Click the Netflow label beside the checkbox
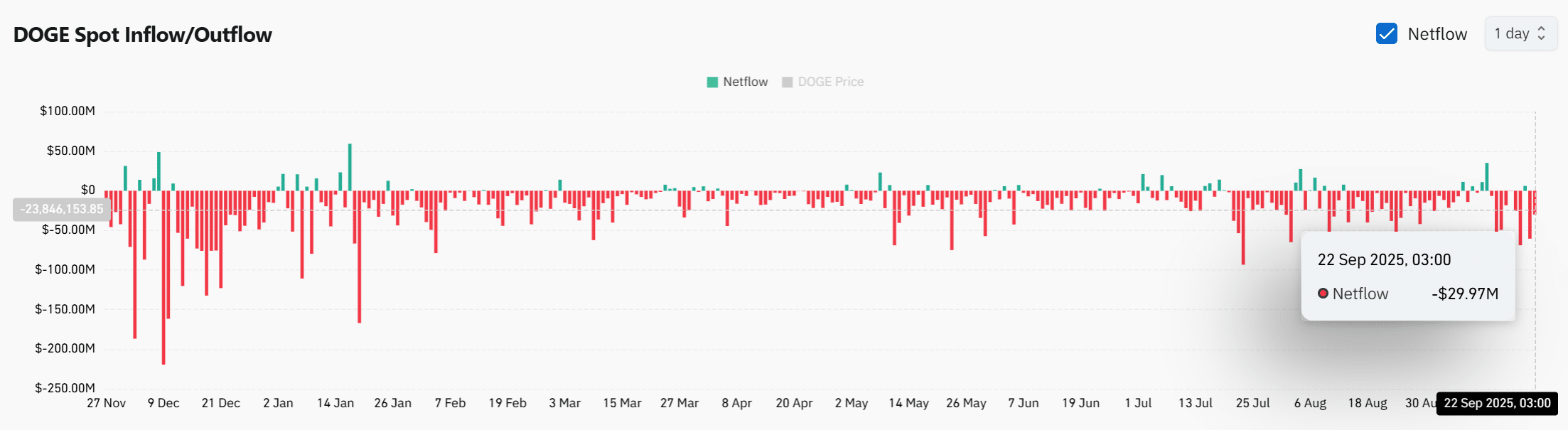 1437,34
